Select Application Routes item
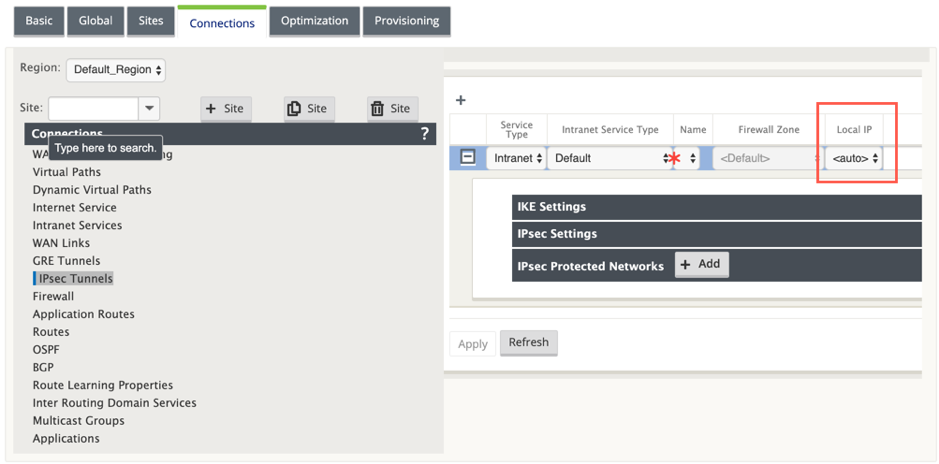The width and height of the screenshot is (939, 464). click(x=83, y=314)
